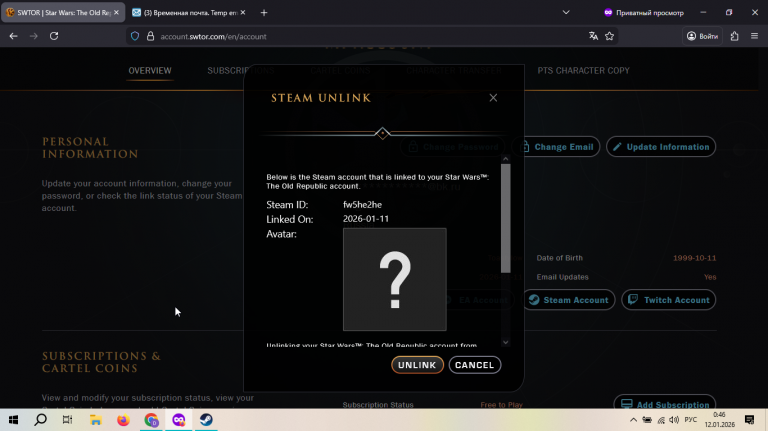Image resolution: width=768 pixels, height=431 pixels.
Task: Click the Twitch Account button
Action: point(669,300)
